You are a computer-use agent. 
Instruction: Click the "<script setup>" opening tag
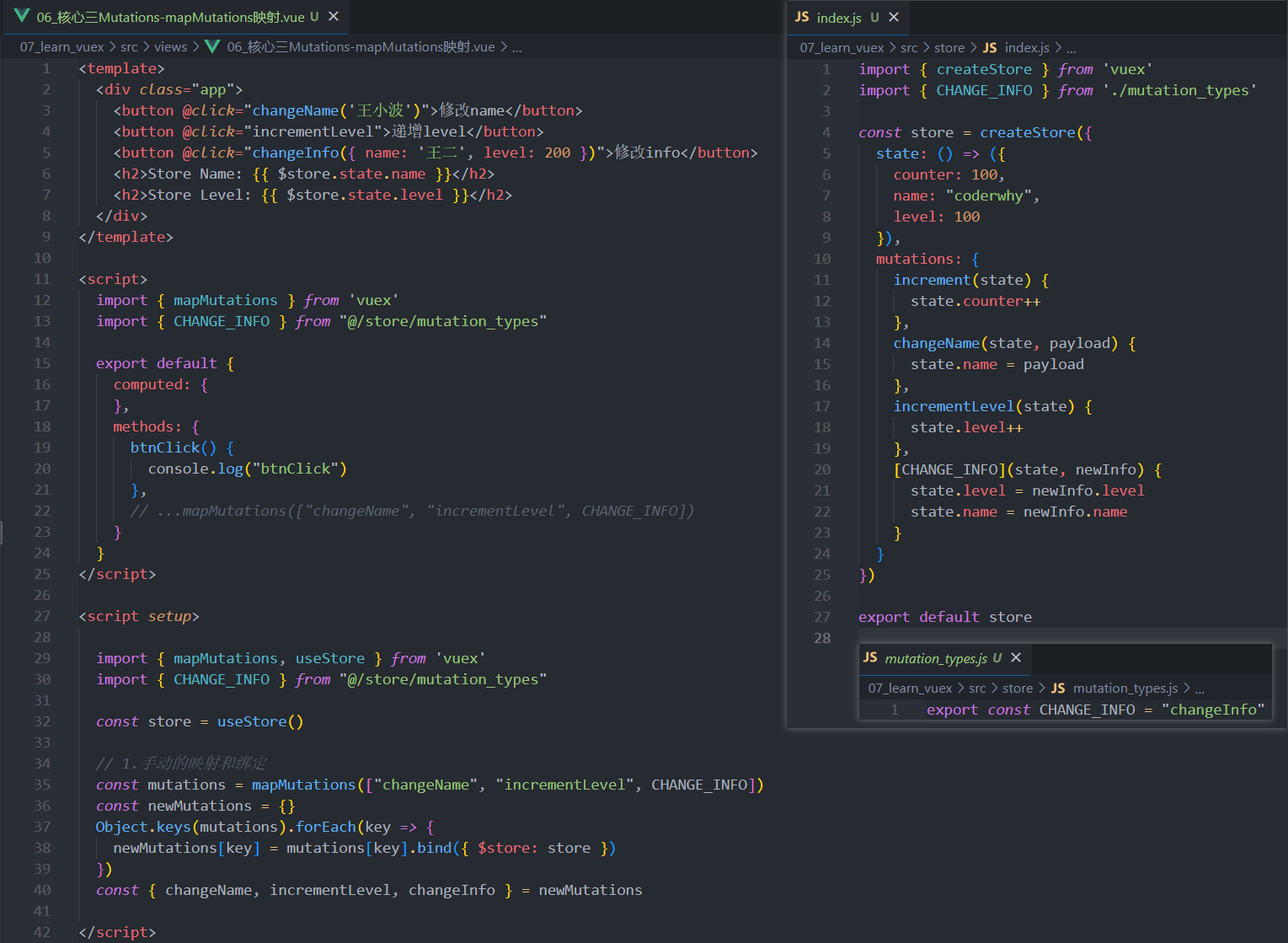[x=139, y=616]
